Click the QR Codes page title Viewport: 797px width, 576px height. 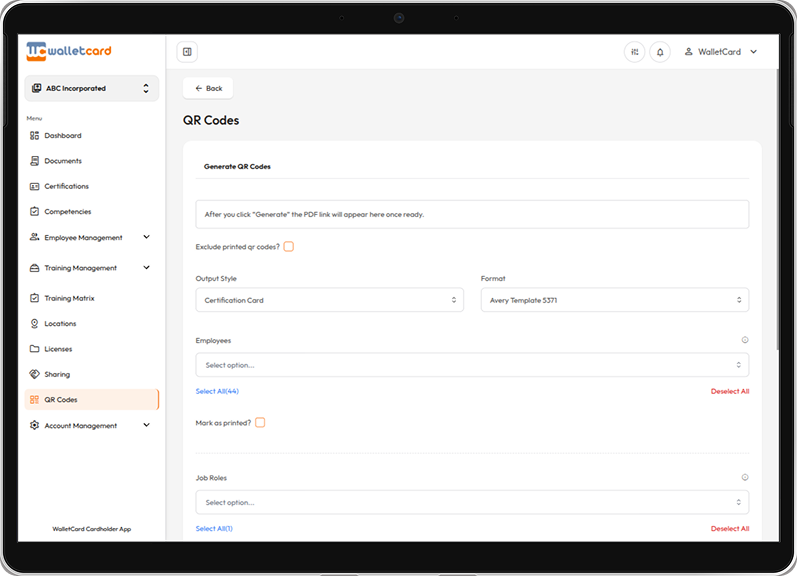point(211,120)
